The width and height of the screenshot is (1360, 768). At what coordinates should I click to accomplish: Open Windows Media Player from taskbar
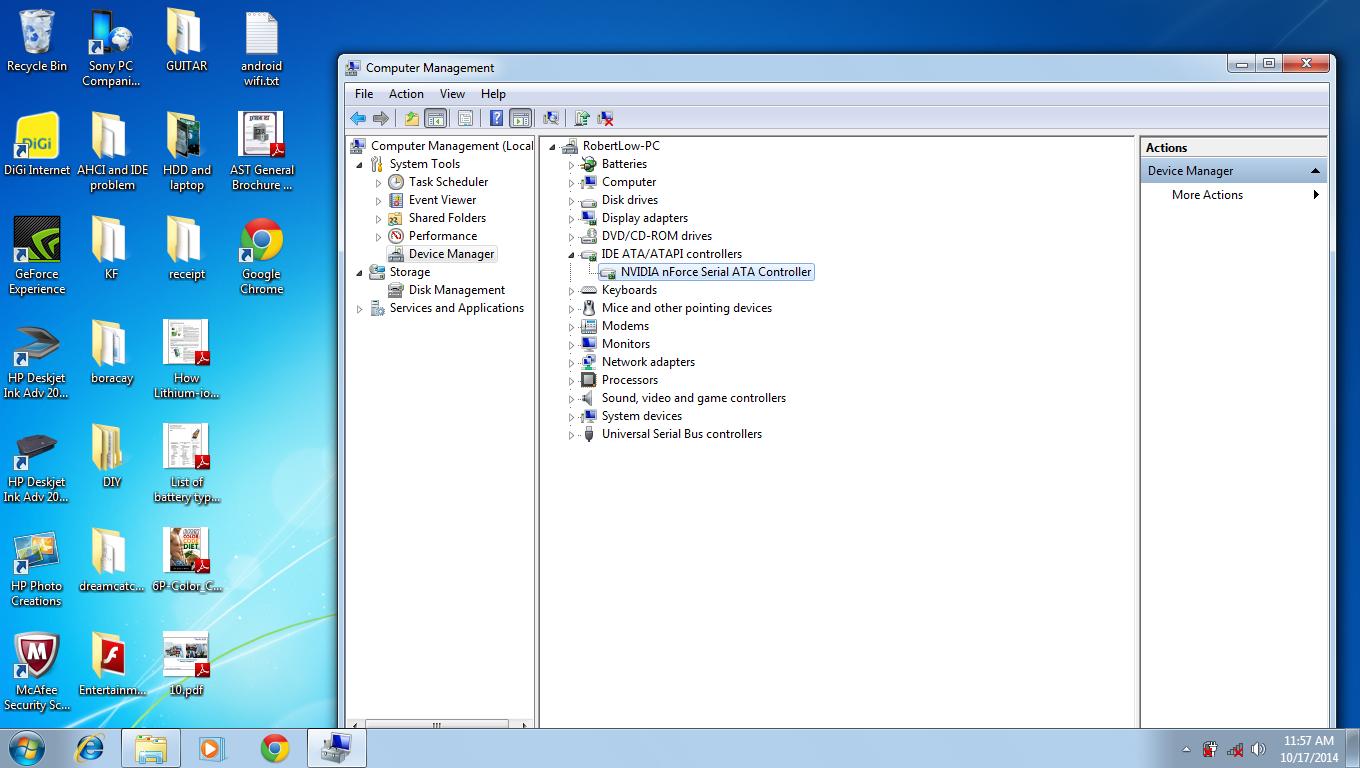(x=210, y=748)
